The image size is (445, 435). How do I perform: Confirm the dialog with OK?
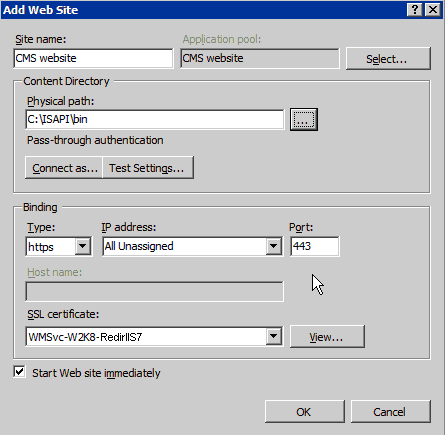[305, 412]
